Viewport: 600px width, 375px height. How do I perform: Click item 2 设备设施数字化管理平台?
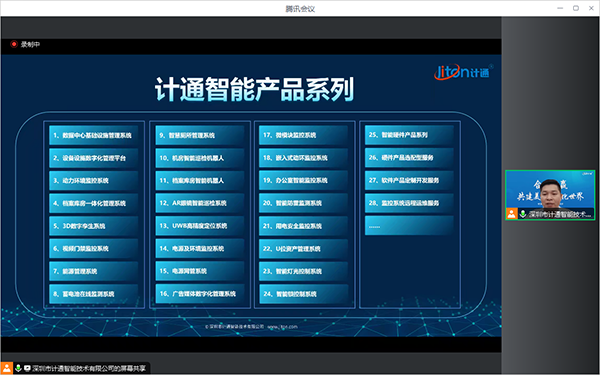pyautogui.click(x=93, y=158)
